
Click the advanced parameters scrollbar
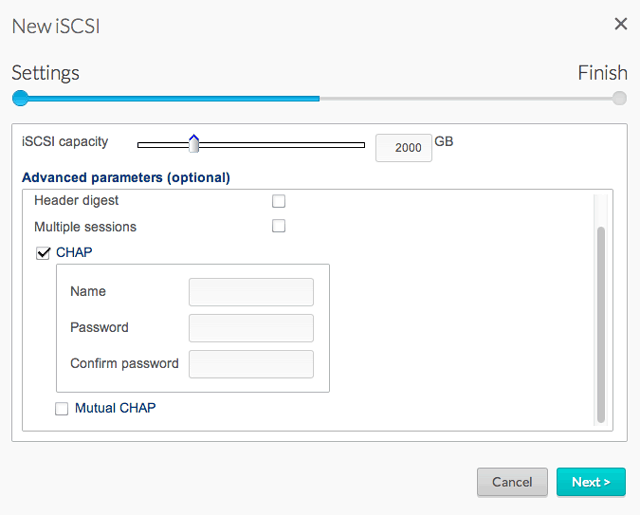coord(601,320)
